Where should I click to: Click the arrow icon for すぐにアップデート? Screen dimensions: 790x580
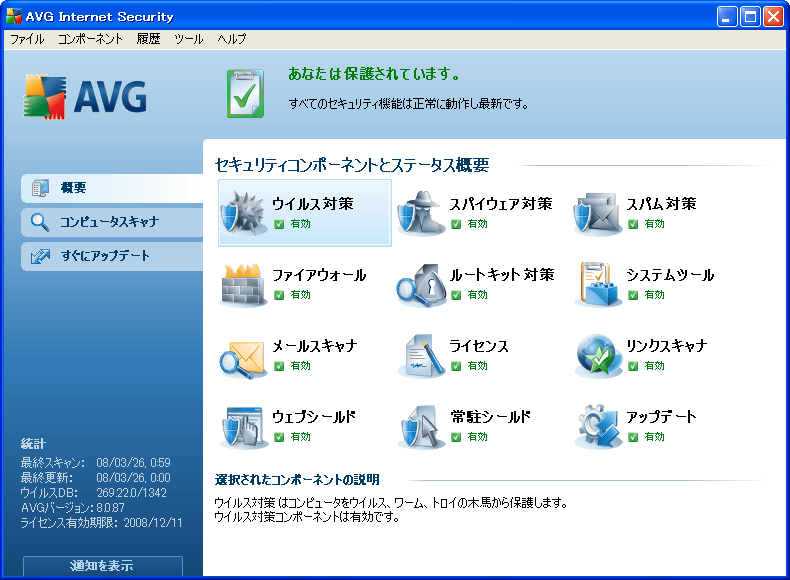pyautogui.click(x=40, y=256)
